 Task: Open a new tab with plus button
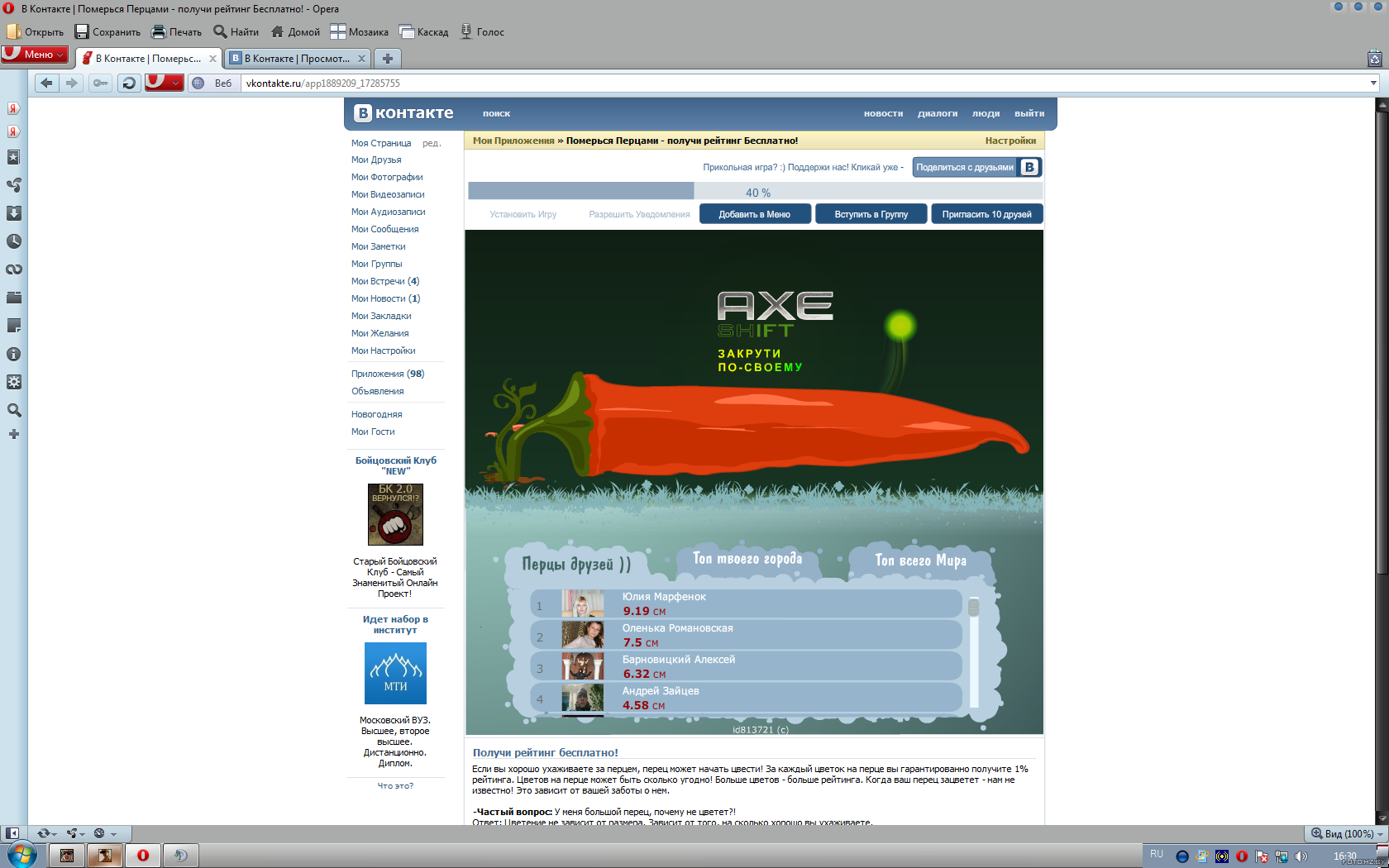[x=387, y=58]
